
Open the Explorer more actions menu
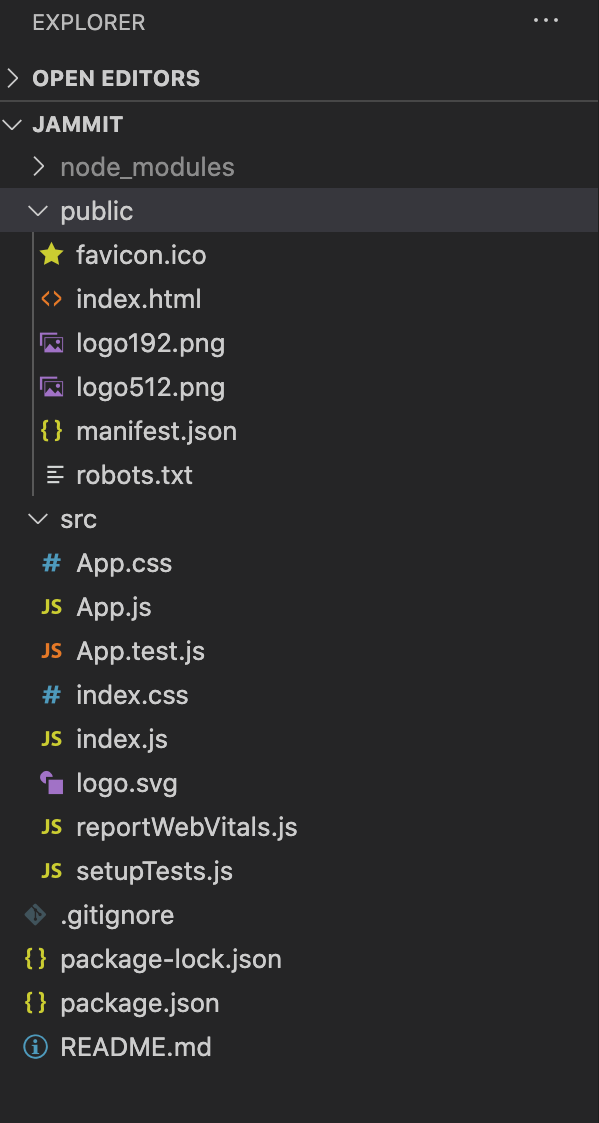pyautogui.click(x=546, y=20)
